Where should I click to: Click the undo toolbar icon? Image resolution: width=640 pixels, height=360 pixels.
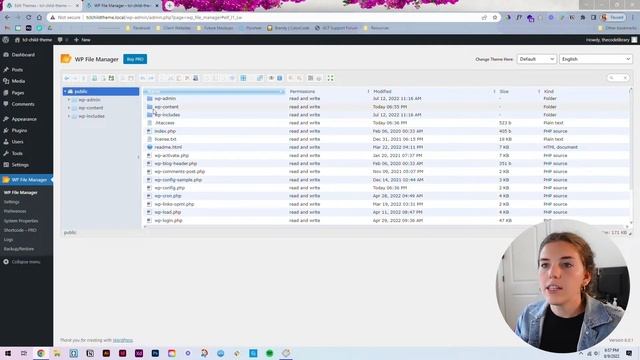(142, 78)
